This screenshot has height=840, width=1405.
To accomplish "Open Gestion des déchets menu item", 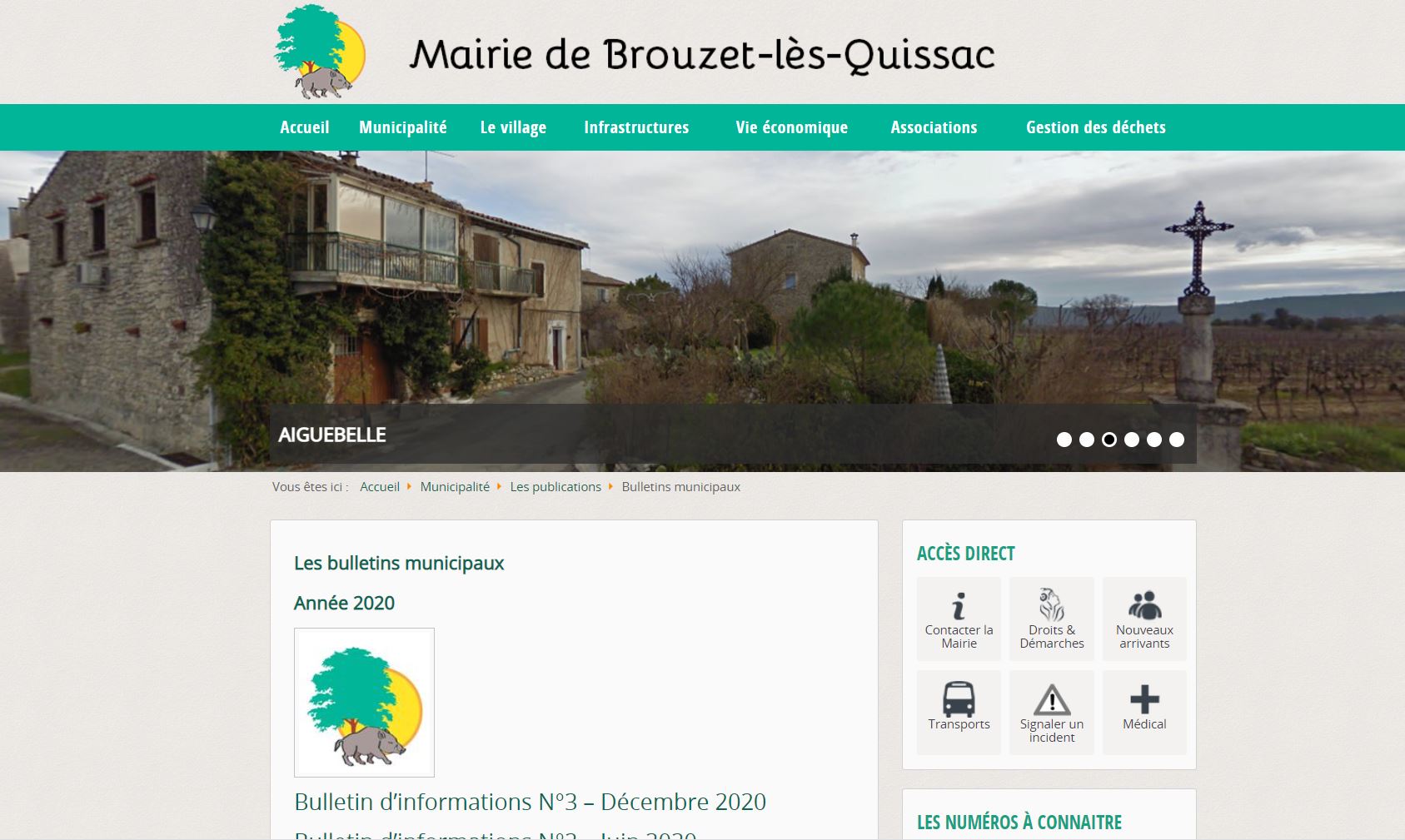I will (x=1095, y=127).
